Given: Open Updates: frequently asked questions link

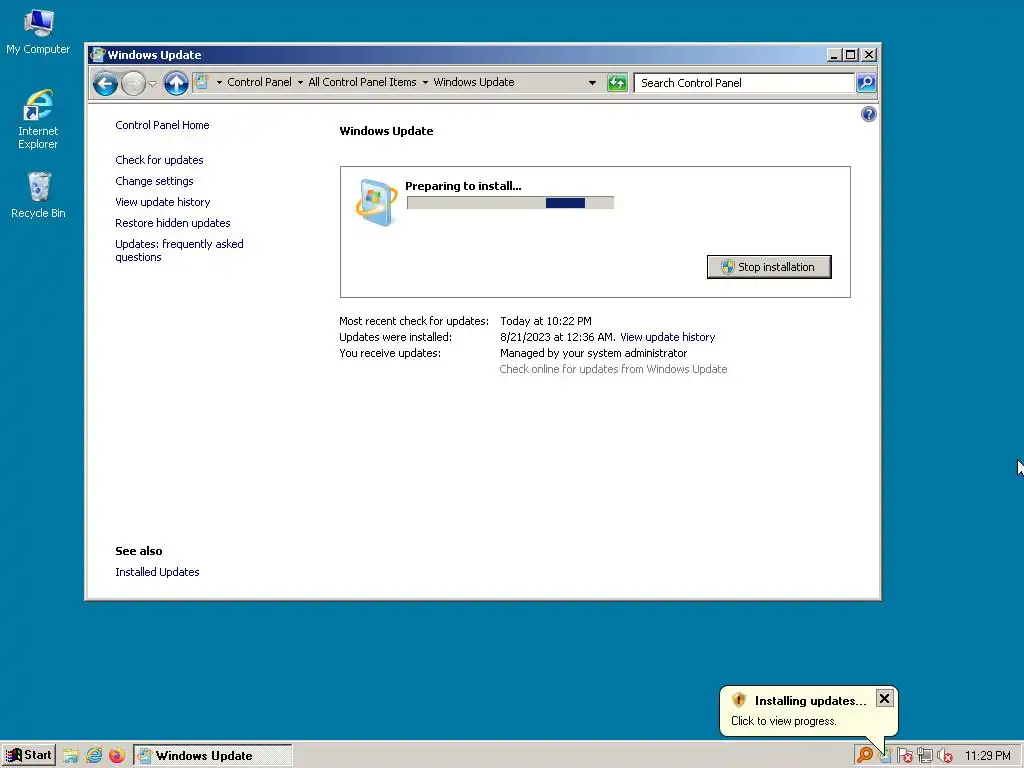Looking at the screenshot, I should tap(179, 250).
